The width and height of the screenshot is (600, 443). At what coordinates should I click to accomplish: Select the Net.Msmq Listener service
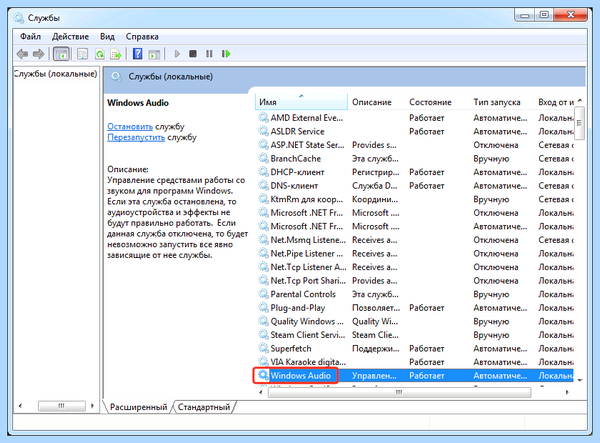click(x=415, y=240)
